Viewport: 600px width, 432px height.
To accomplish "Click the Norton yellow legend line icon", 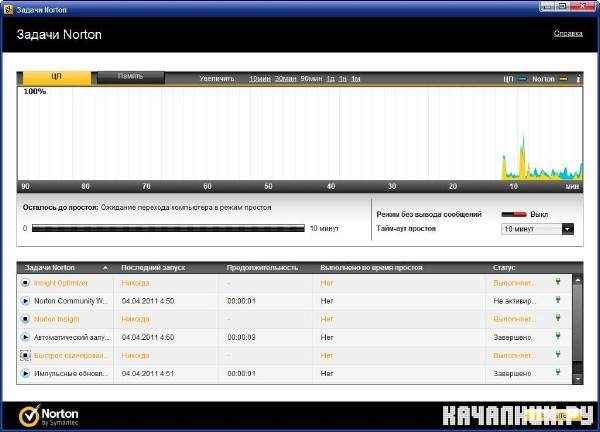I will click(x=563, y=78).
